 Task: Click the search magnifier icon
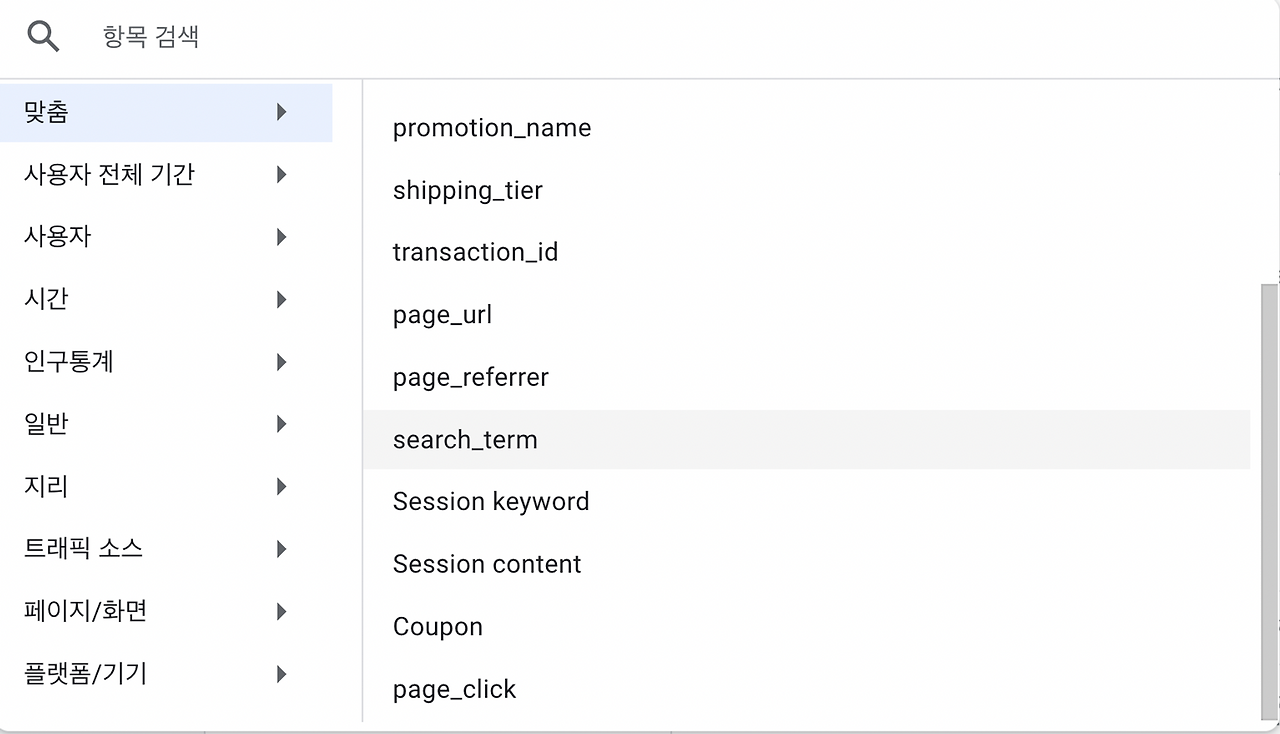[43, 37]
